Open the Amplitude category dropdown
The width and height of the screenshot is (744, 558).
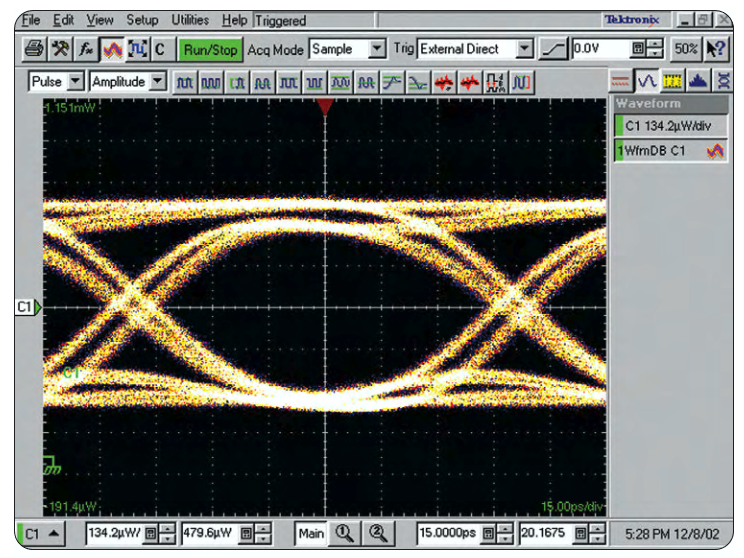click(x=158, y=82)
